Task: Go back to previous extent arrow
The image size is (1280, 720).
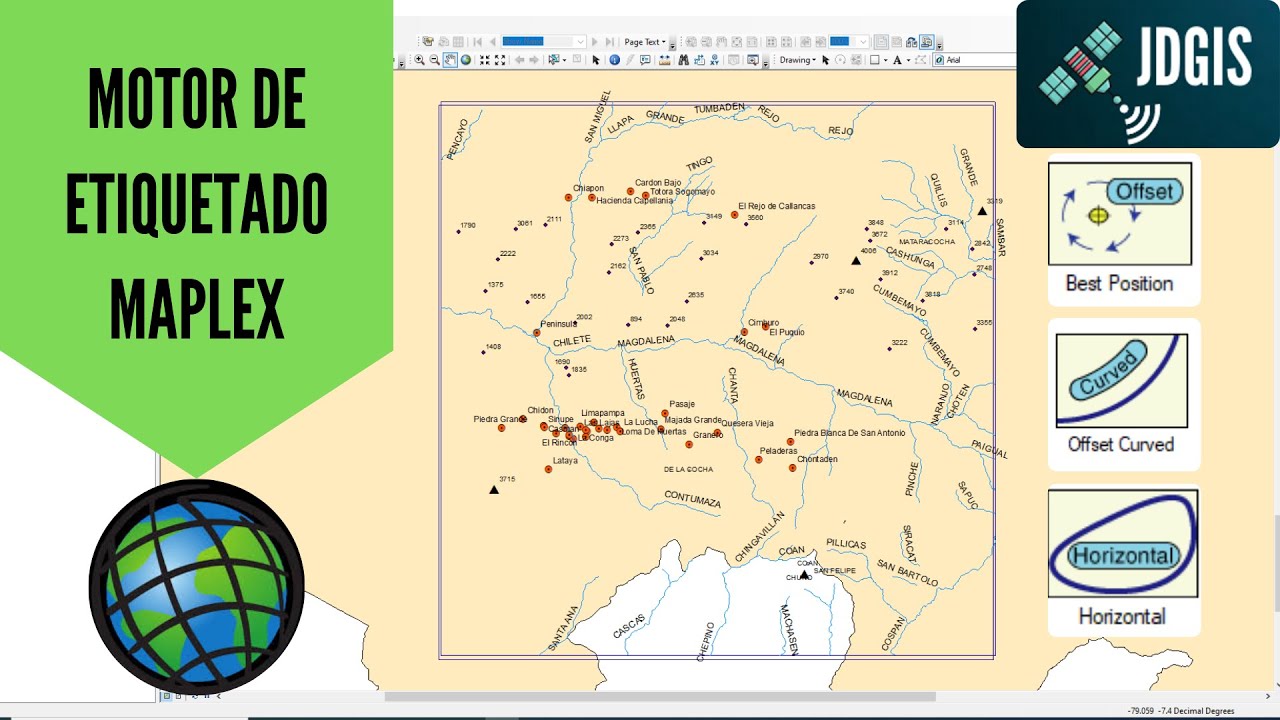Action: coord(519,60)
